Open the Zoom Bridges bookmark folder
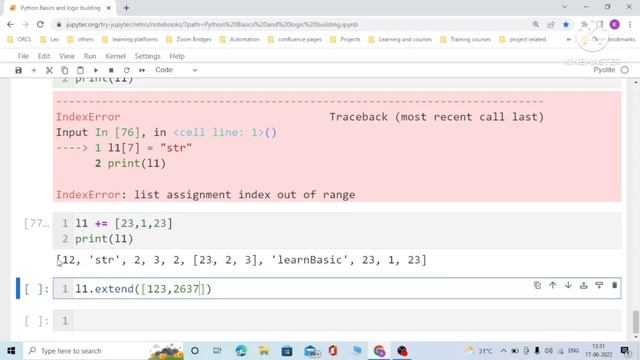Screen dimensions: 640x360 [189, 39]
